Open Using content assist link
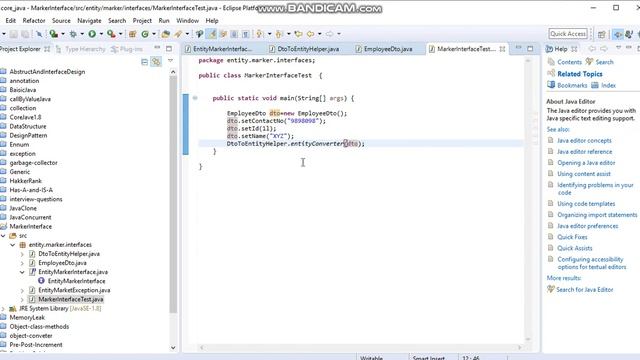The height and width of the screenshot is (360, 640). pyautogui.click(x=584, y=174)
